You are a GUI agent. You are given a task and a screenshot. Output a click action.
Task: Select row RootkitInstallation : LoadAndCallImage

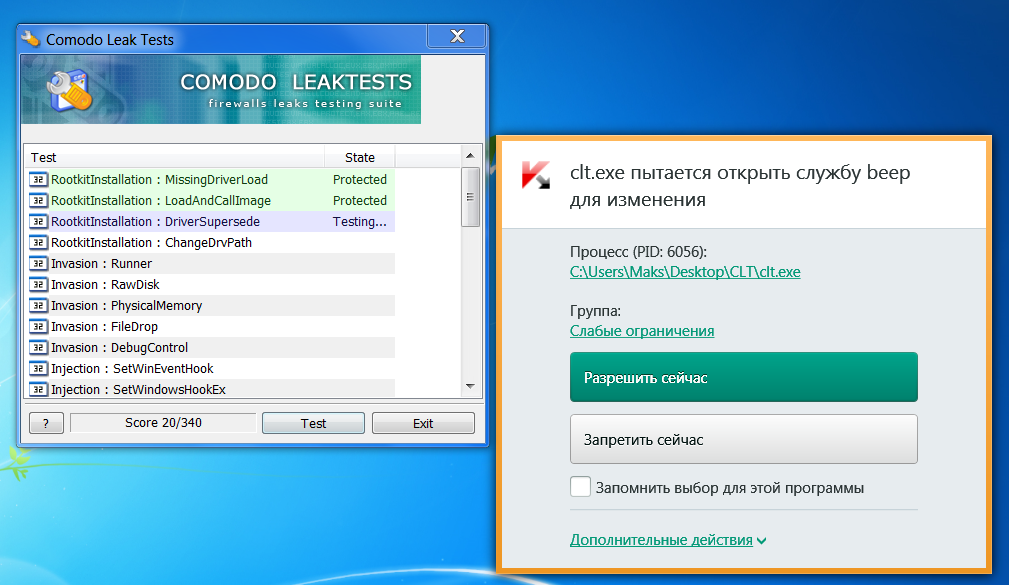click(210, 201)
